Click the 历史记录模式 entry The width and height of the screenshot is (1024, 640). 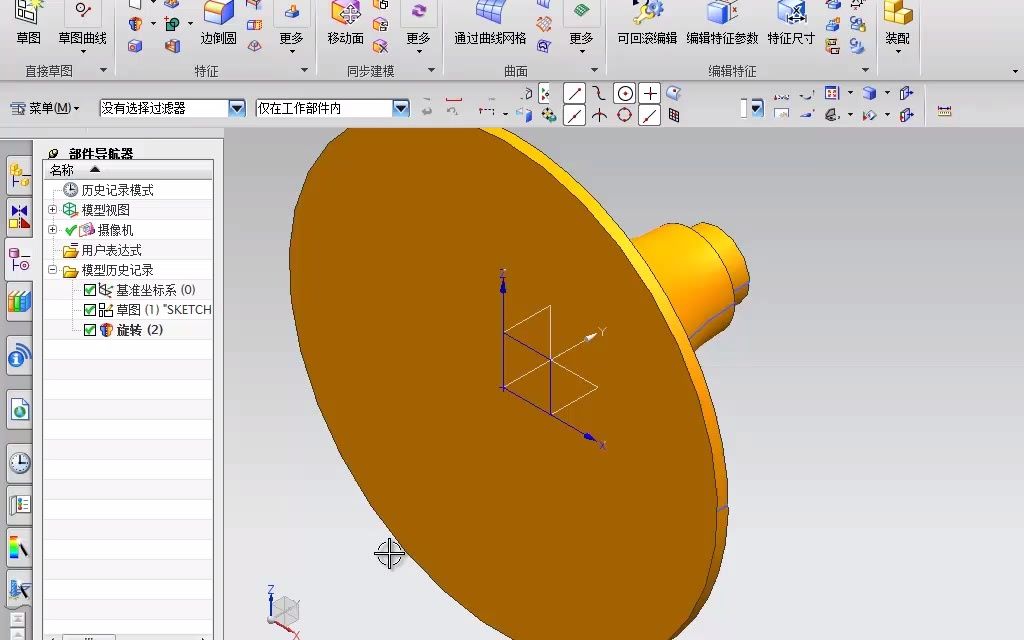(x=118, y=190)
